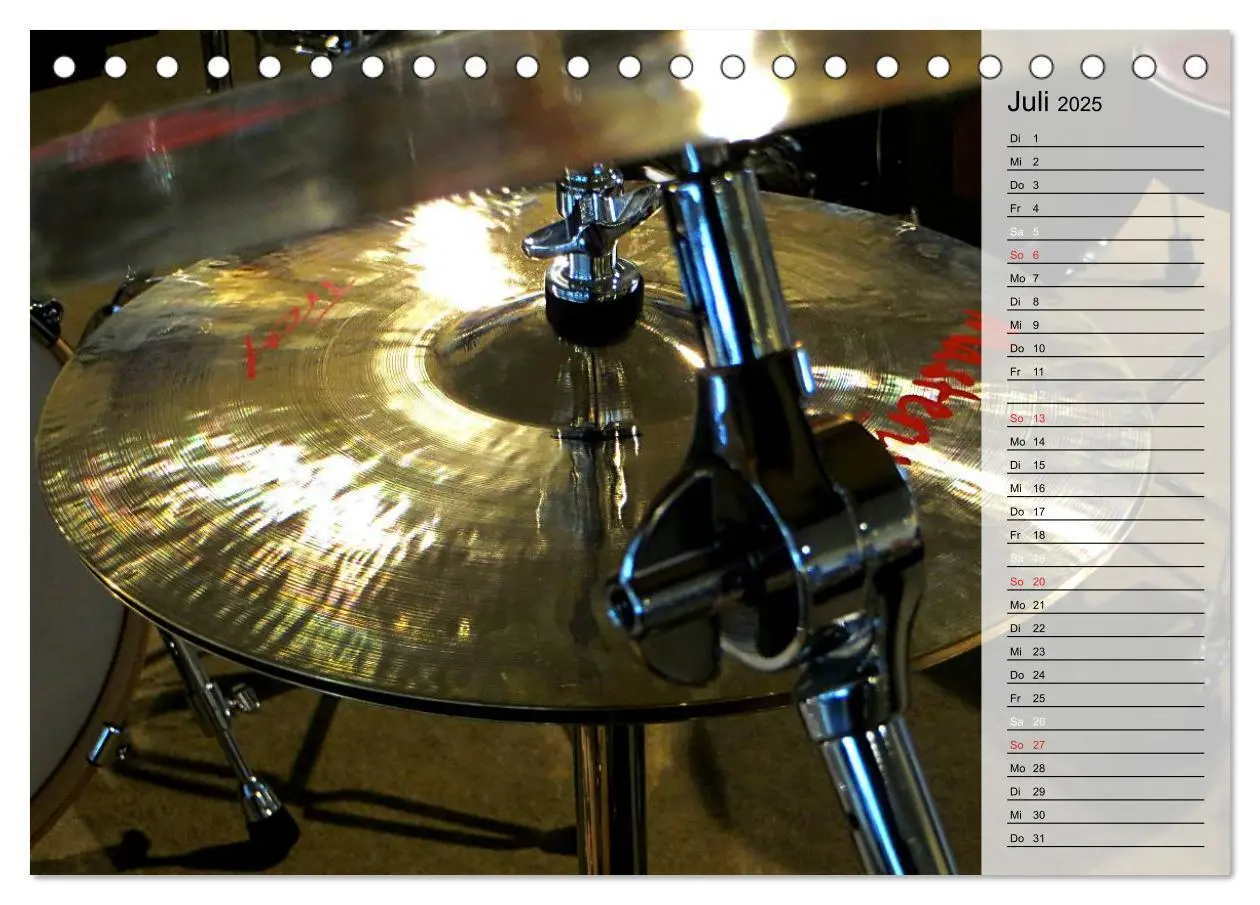Image resolution: width=1260 pixels, height=905 pixels.
Task: Click the first binding hole at top left
Action: [64, 67]
